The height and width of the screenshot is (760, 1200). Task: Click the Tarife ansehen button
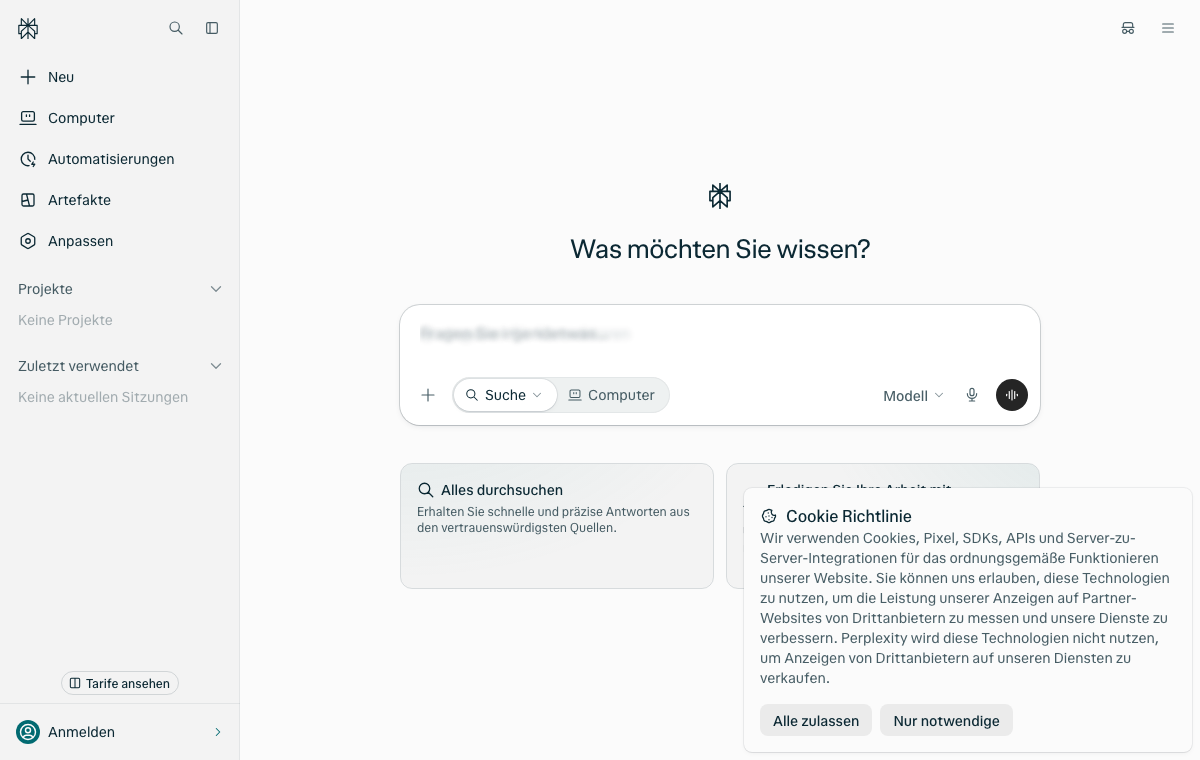click(120, 683)
